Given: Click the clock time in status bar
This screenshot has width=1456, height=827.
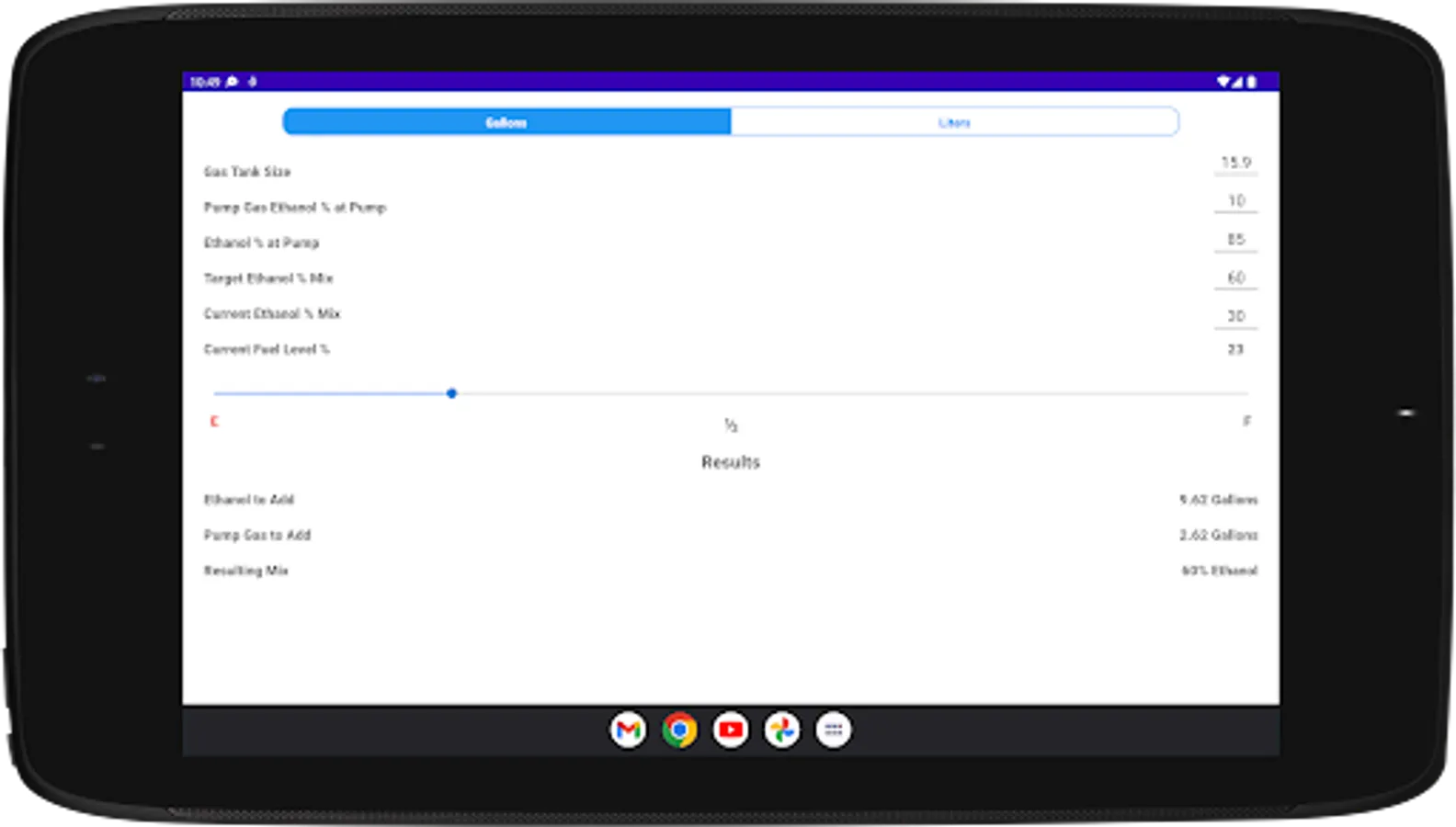Looking at the screenshot, I should click(205, 82).
